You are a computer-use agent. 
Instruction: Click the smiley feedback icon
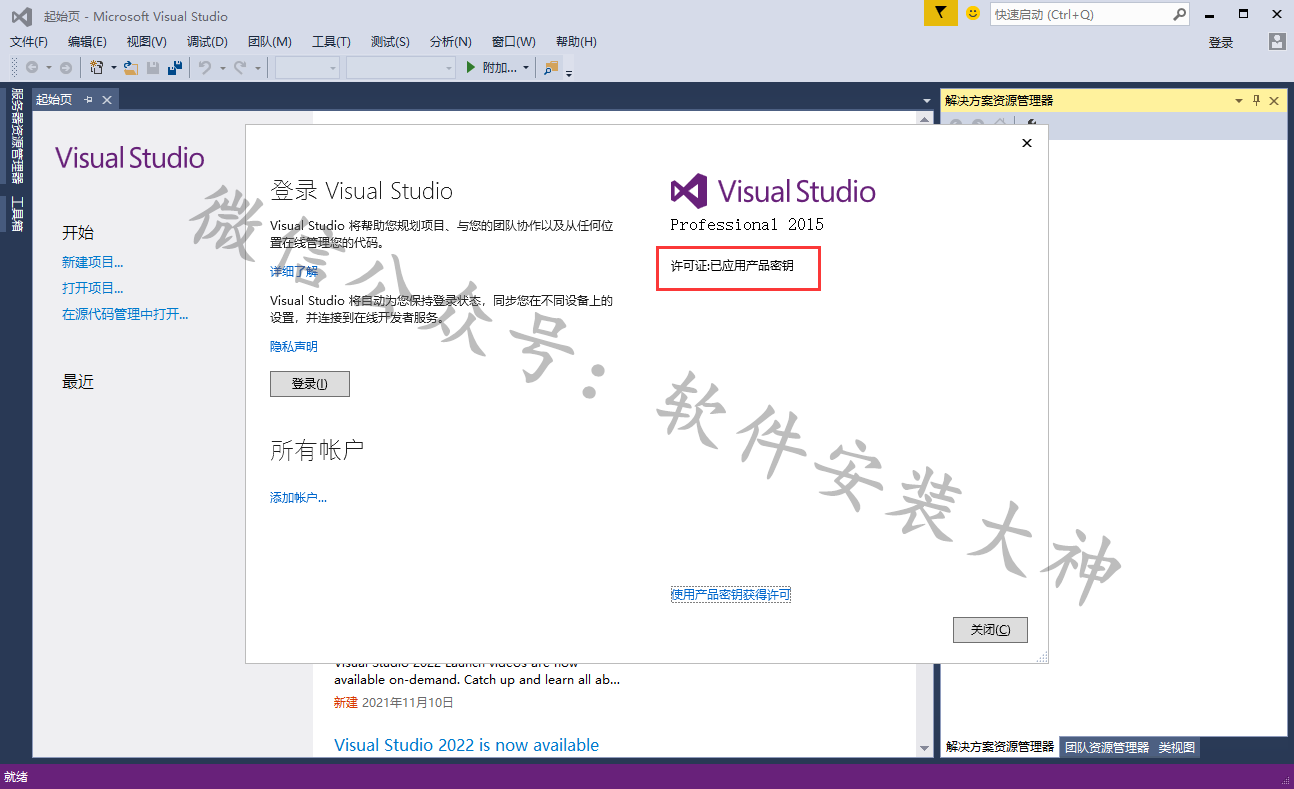click(972, 13)
